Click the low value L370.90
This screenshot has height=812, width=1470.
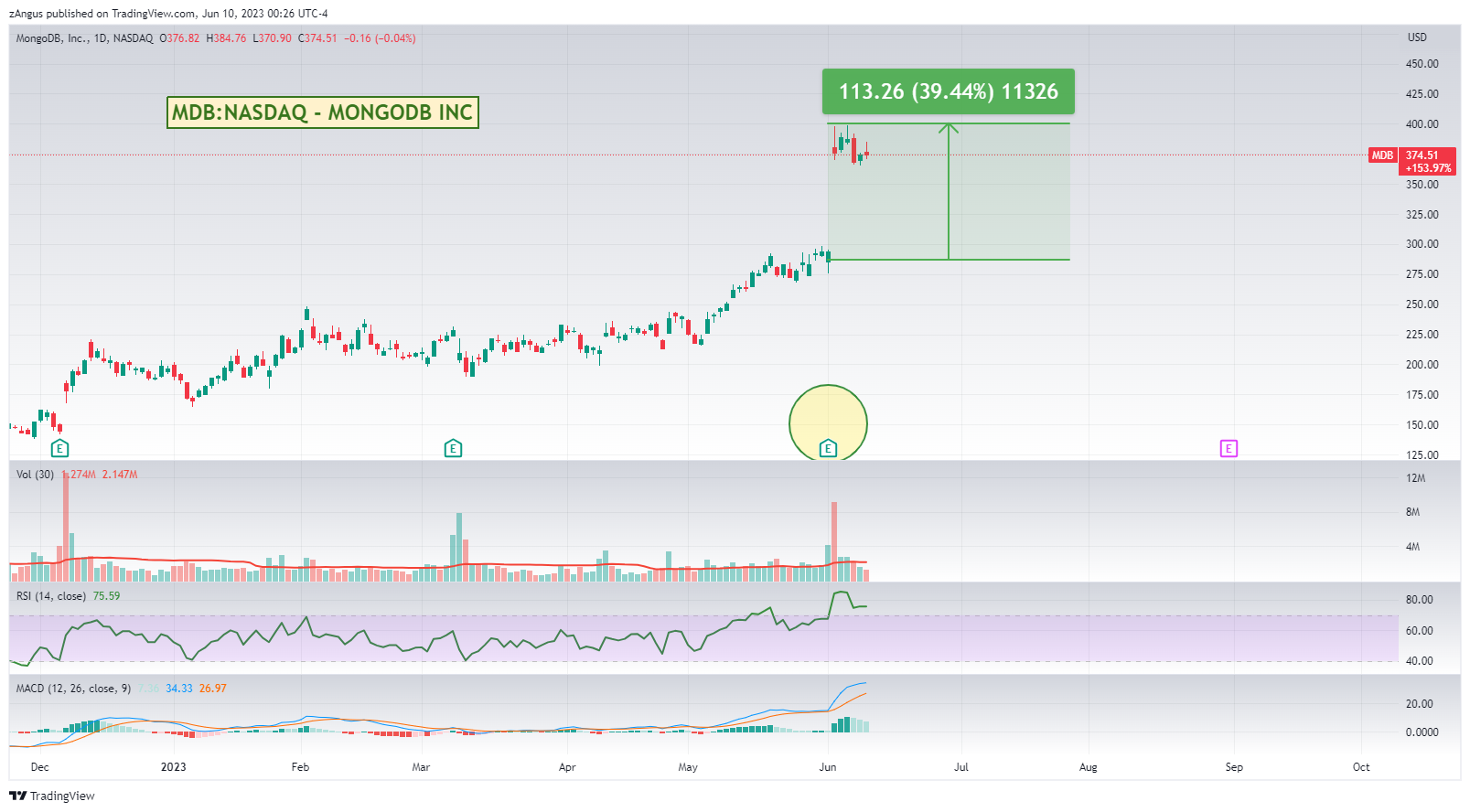point(272,38)
